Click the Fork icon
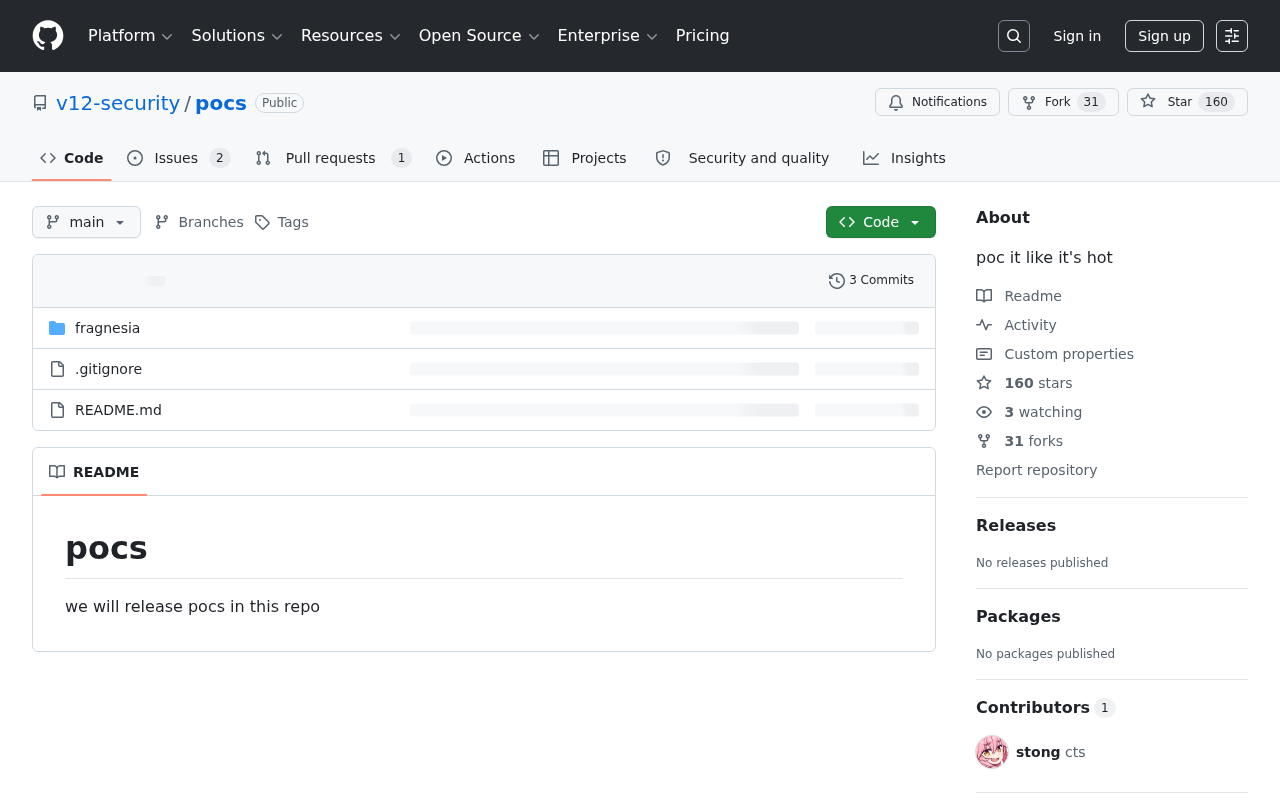 click(1029, 102)
